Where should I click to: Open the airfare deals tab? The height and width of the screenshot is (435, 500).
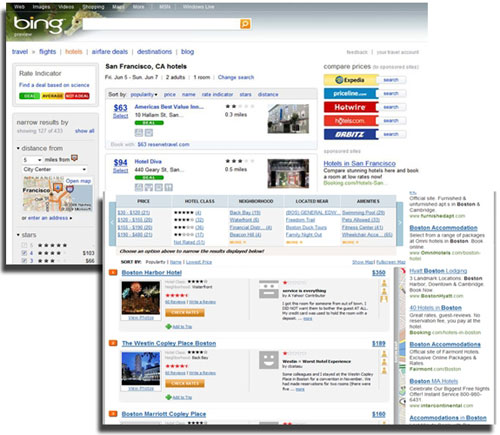tap(110, 52)
